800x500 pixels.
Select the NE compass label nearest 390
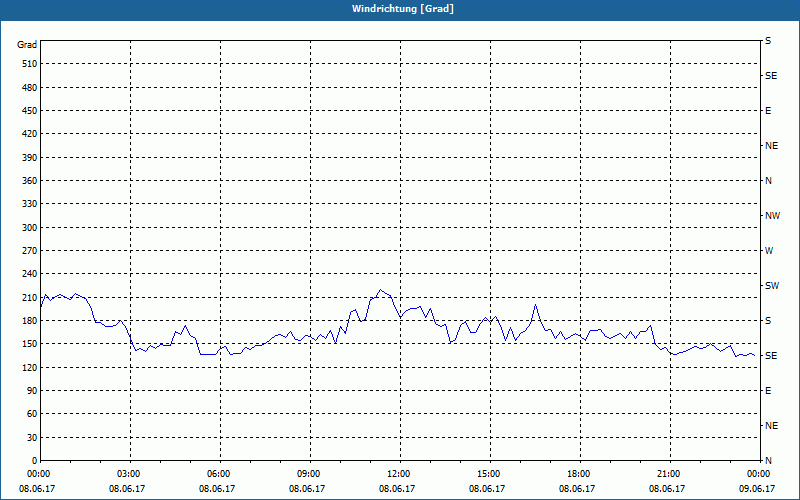pyautogui.click(x=772, y=146)
